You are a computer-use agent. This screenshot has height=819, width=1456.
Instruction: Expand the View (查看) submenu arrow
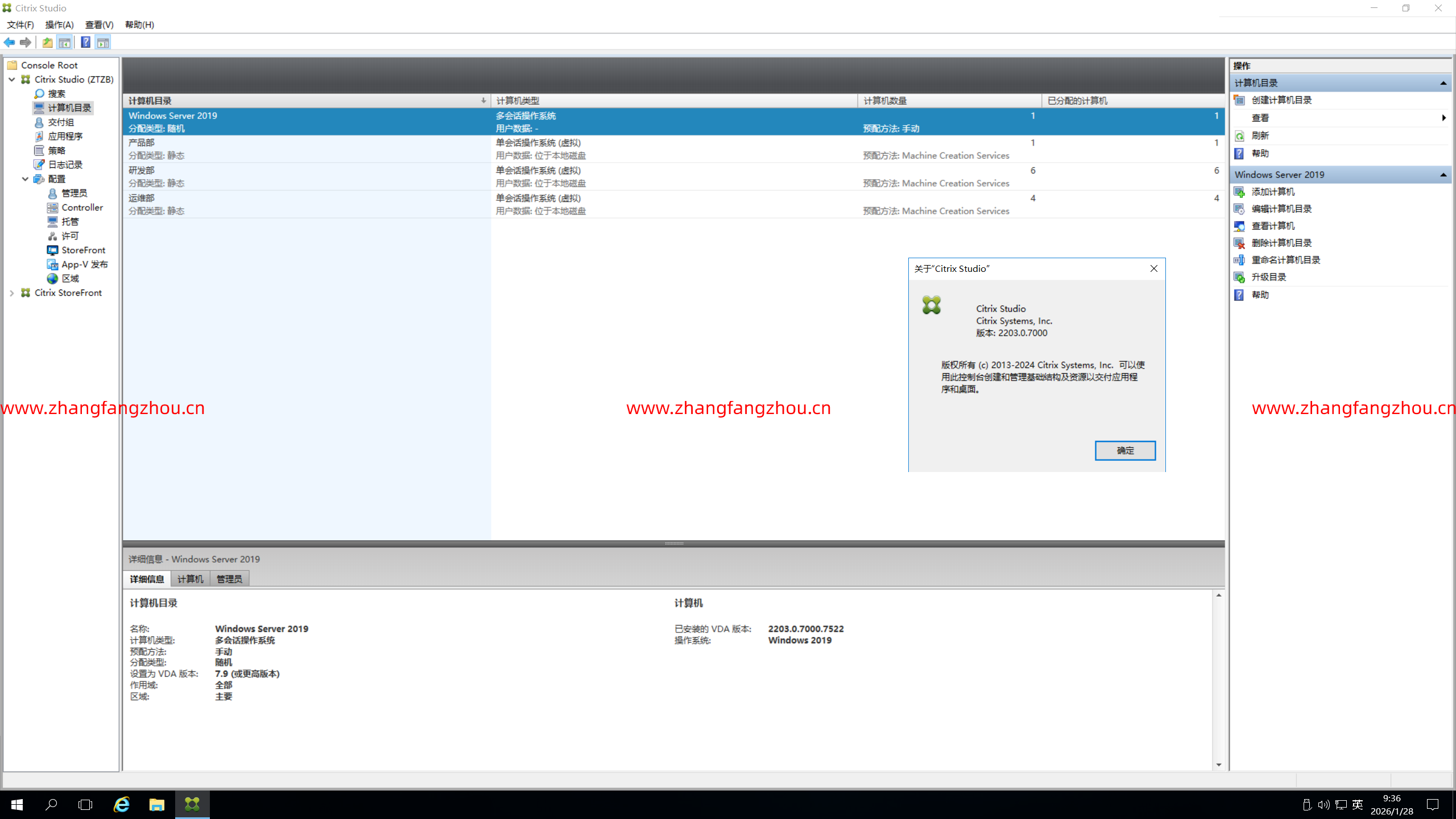1443,118
